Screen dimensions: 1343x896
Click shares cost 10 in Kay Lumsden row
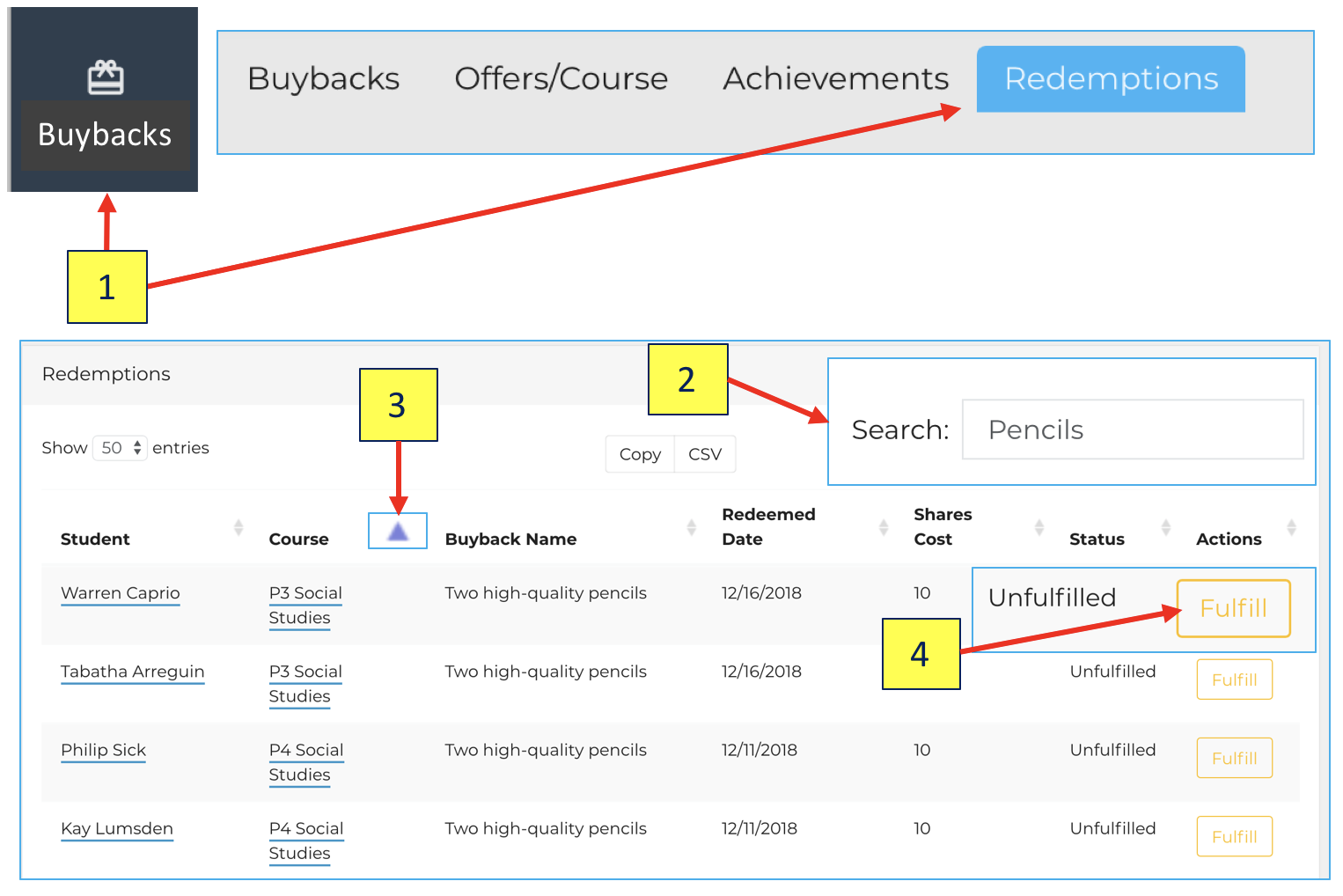(x=921, y=828)
